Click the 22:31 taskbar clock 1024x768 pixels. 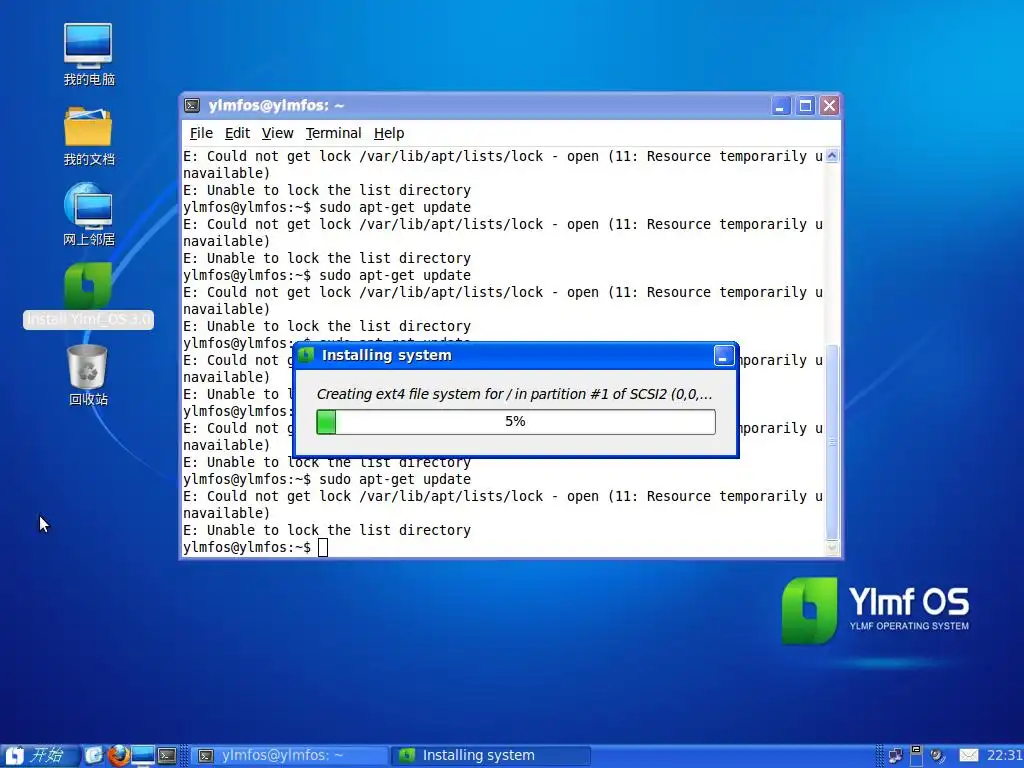1004,756
